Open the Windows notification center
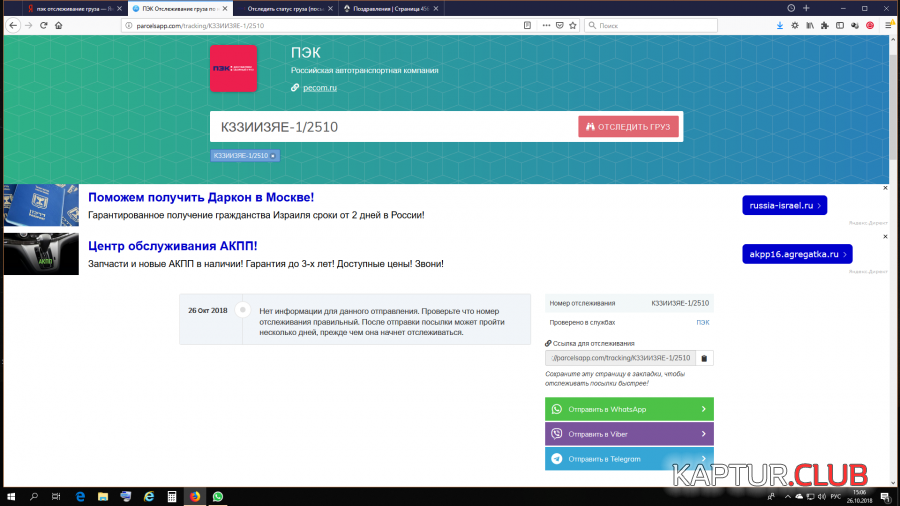Viewport: 900px width, 506px height. pos(886,497)
